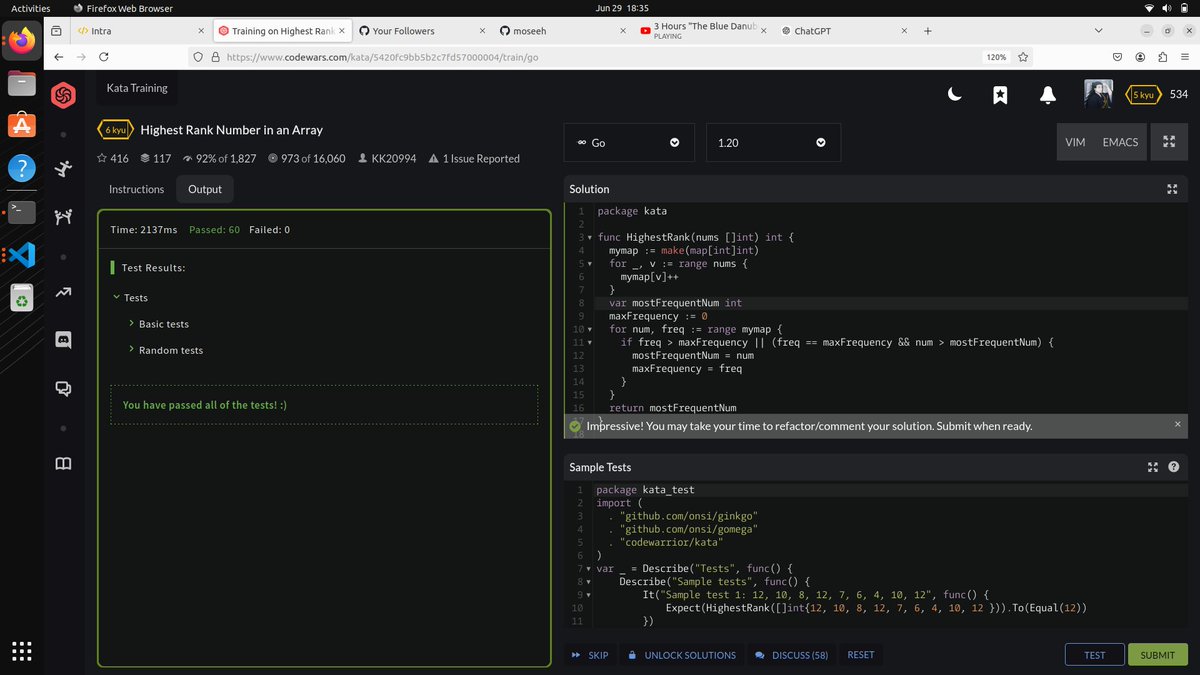Toggle dark mode with the moon icon
The image size is (1200, 675).
coord(954,93)
